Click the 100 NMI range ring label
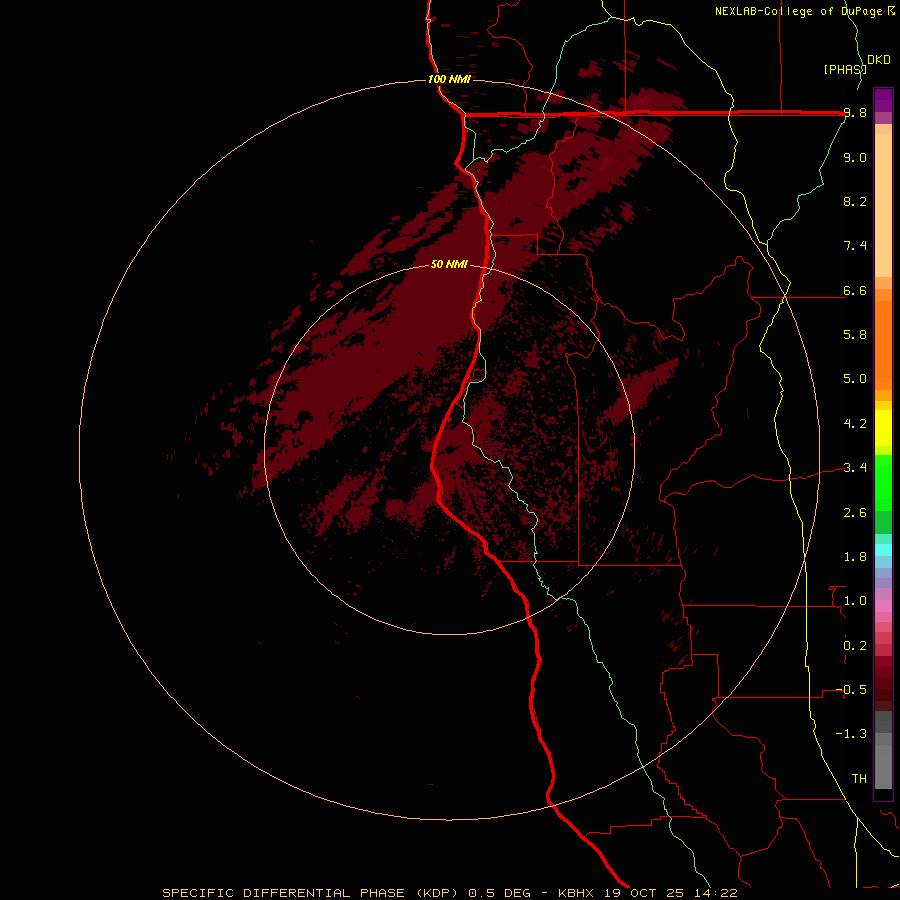 (x=449, y=79)
